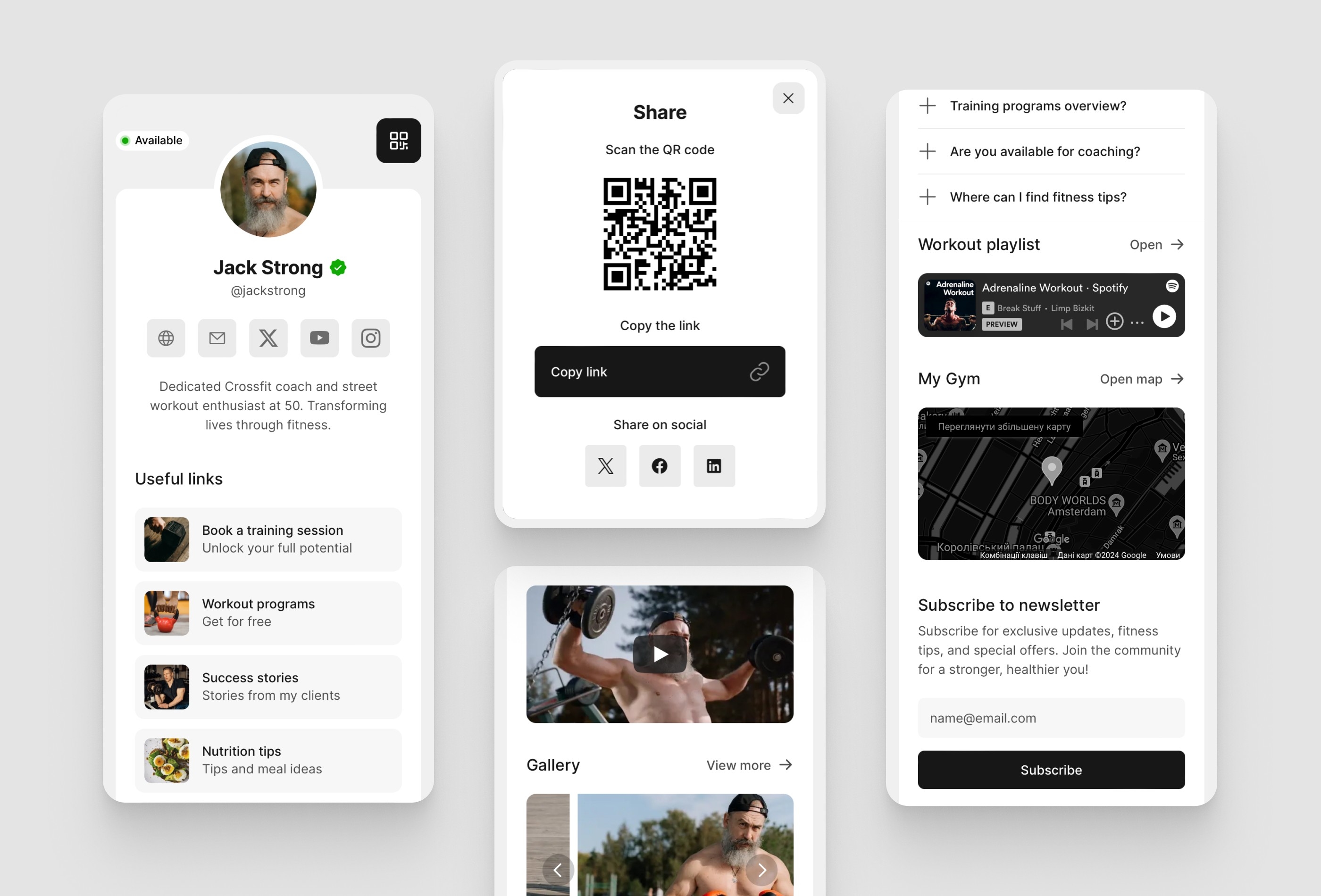Click the globe/website icon
The height and width of the screenshot is (896, 1321).
tap(167, 337)
